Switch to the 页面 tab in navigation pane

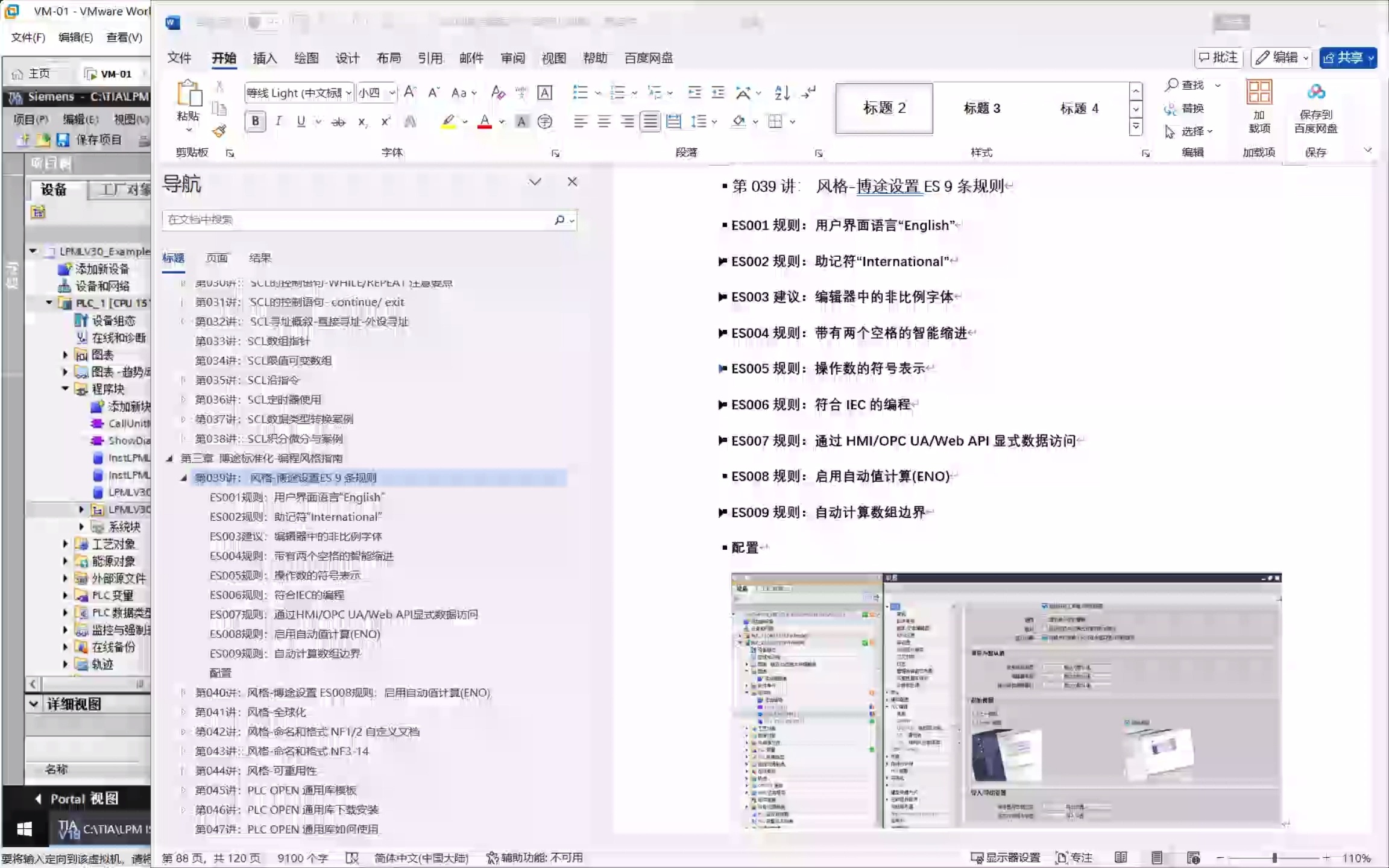point(216,258)
